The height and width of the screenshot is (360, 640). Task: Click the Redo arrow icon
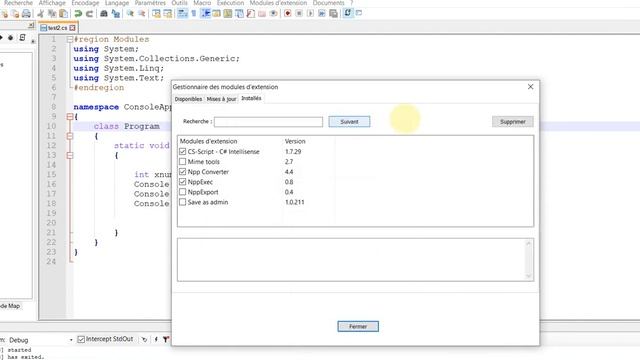pyautogui.click(x=89, y=13)
